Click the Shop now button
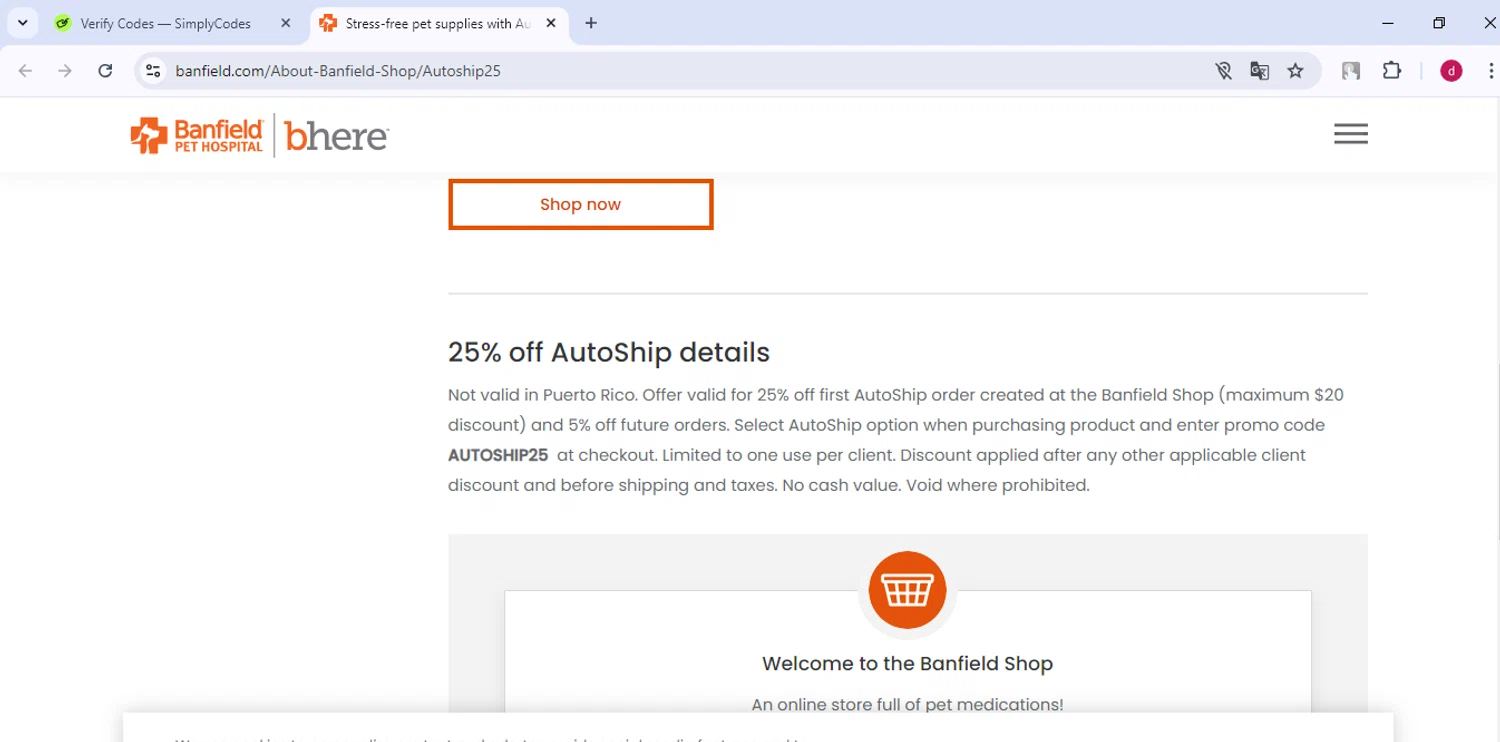The image size is (1500, 742). pyautogui.click(x=580, y=204)
